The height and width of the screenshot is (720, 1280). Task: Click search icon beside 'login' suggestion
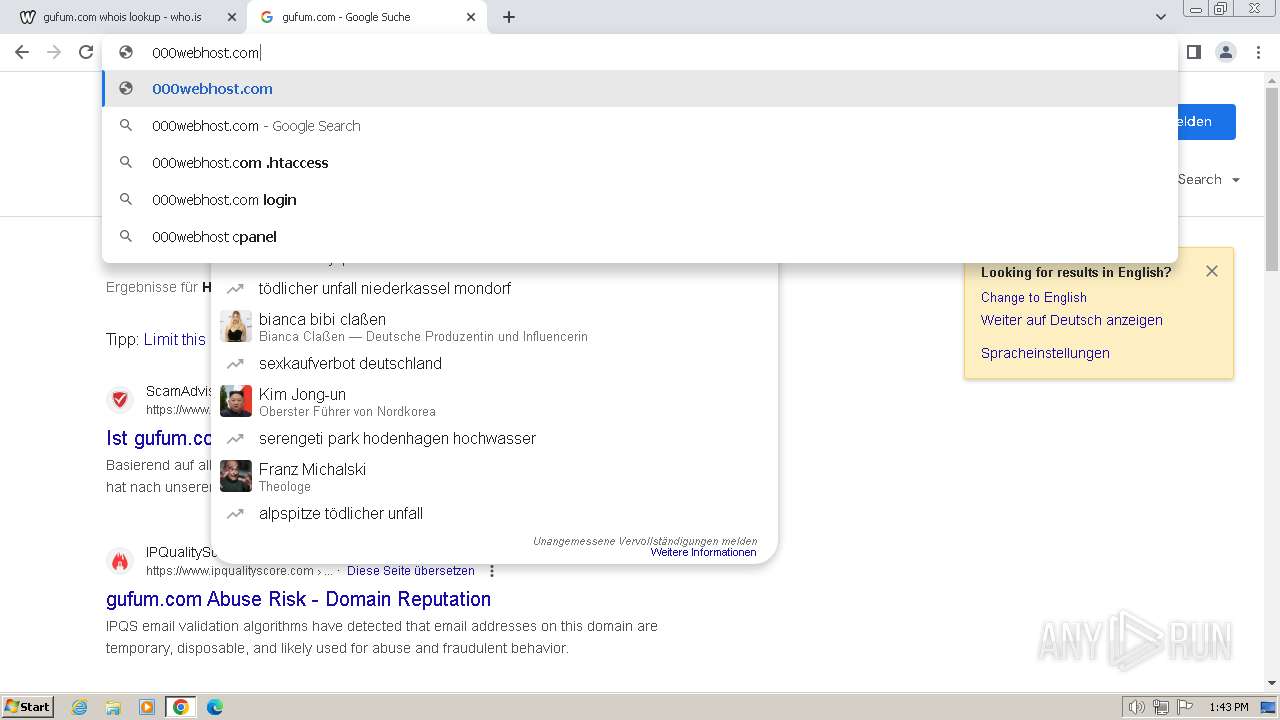click(x=126, y=200)
